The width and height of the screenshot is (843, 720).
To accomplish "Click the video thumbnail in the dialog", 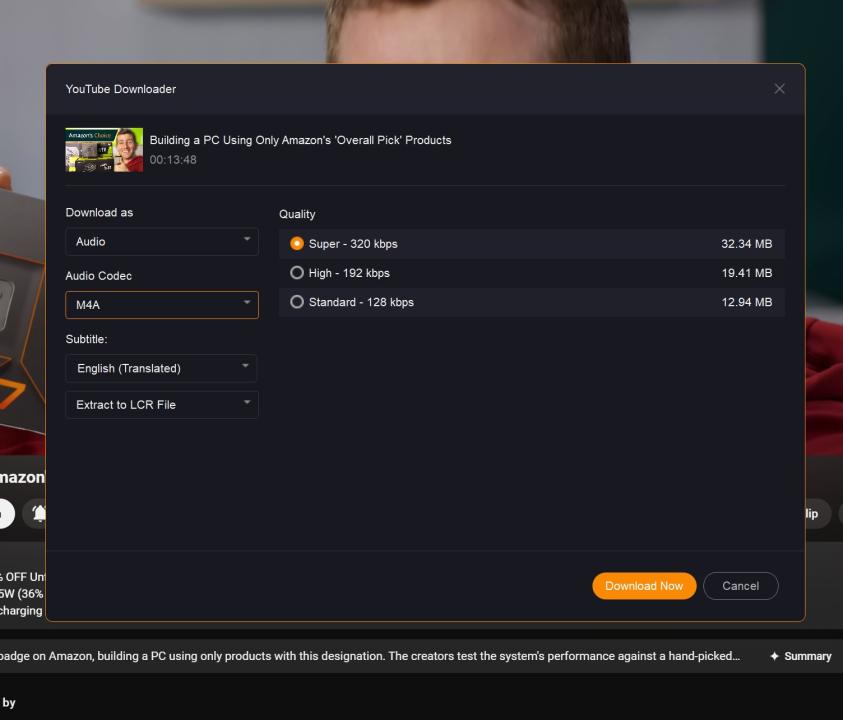I will pyautogui.click(x=104, y=150).
